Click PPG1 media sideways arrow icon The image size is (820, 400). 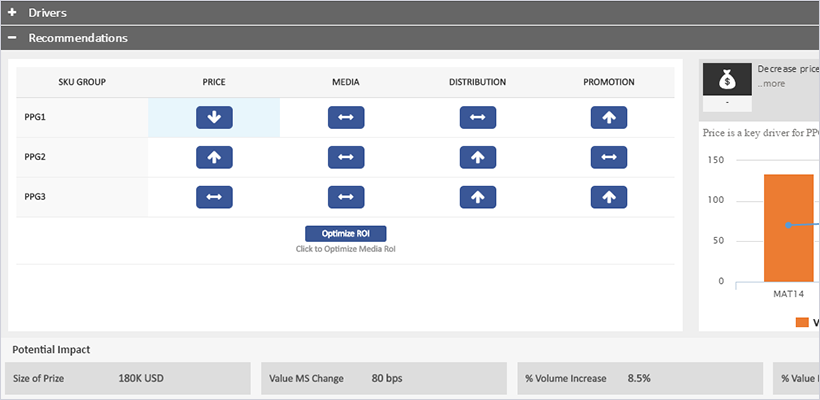346,117
